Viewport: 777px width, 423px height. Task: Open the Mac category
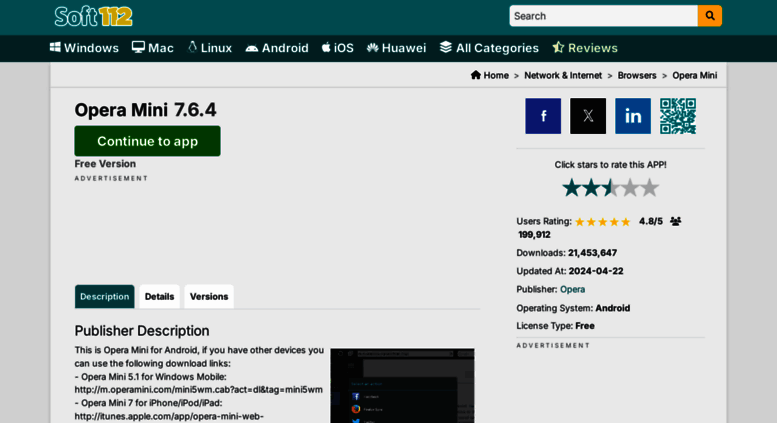(153, 48)
